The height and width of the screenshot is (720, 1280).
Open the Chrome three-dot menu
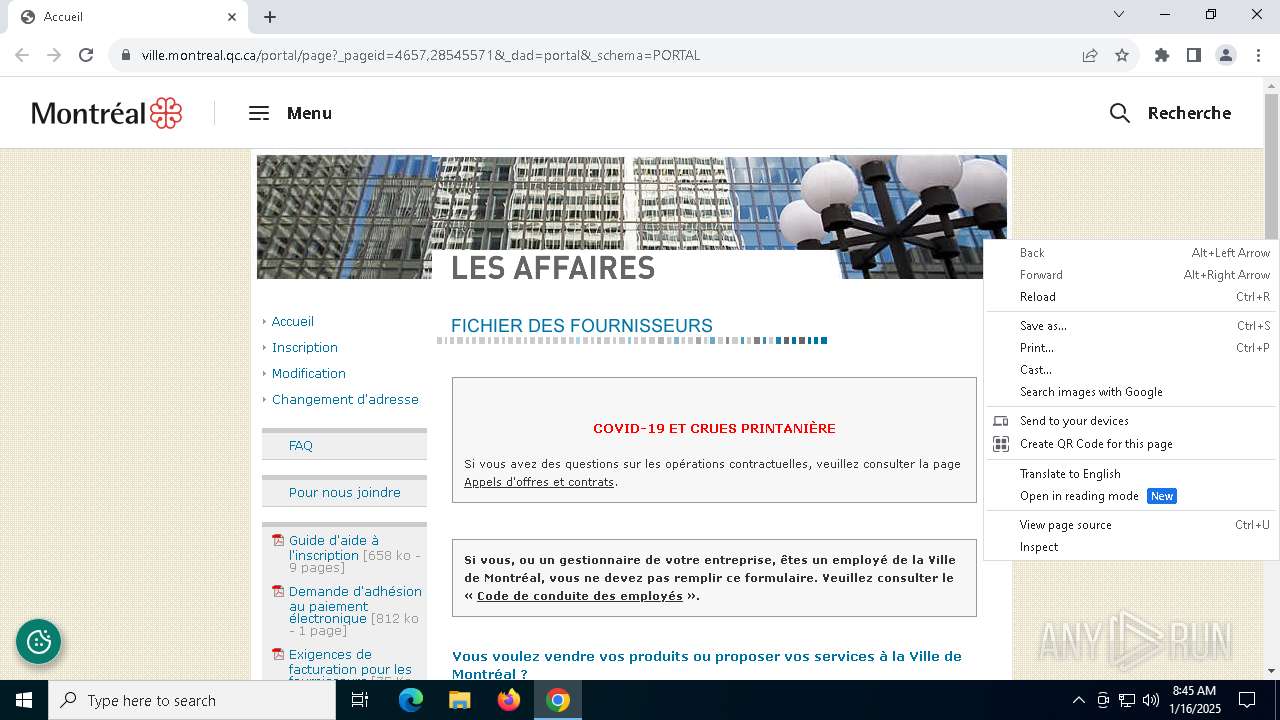1258,55
